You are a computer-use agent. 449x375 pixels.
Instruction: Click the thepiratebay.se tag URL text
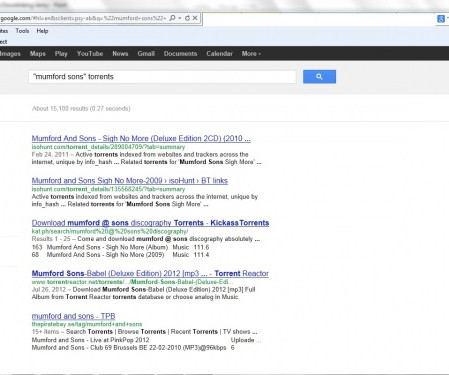pyautogui.click(x=87, y=324)
